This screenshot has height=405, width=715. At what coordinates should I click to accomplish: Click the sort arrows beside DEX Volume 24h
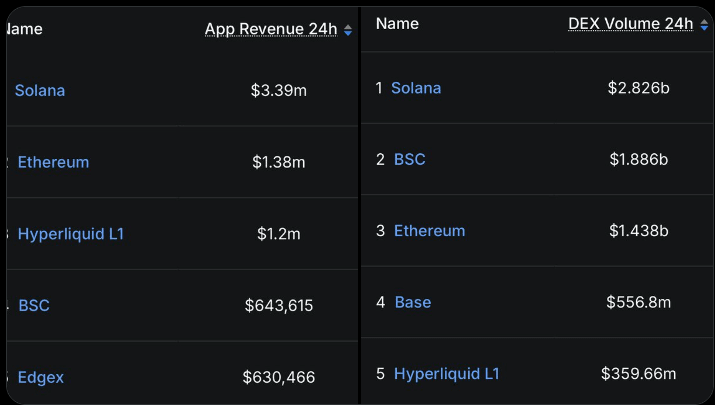704,26
